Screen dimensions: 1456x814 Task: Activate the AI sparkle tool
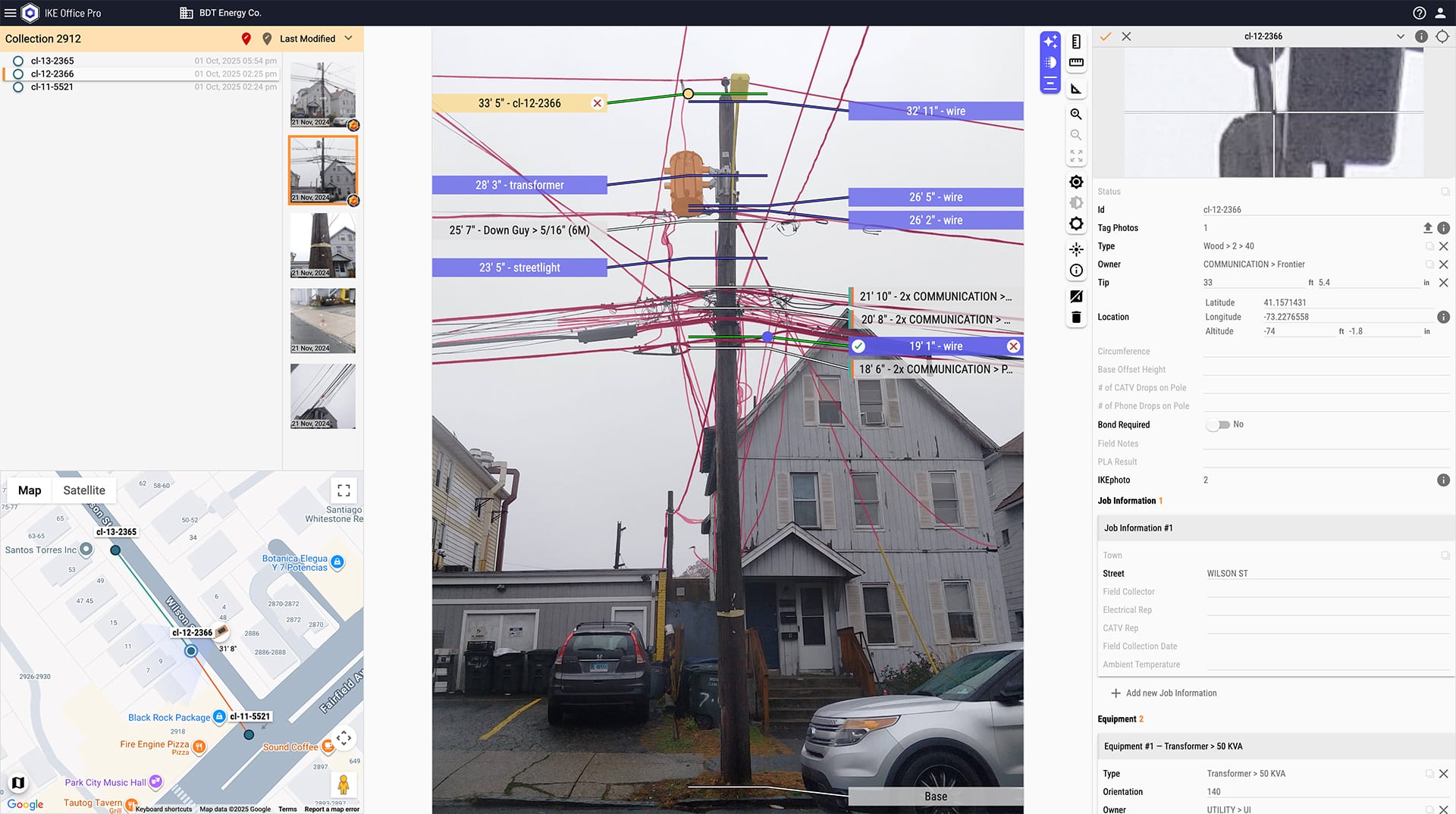click(1050, 42)
